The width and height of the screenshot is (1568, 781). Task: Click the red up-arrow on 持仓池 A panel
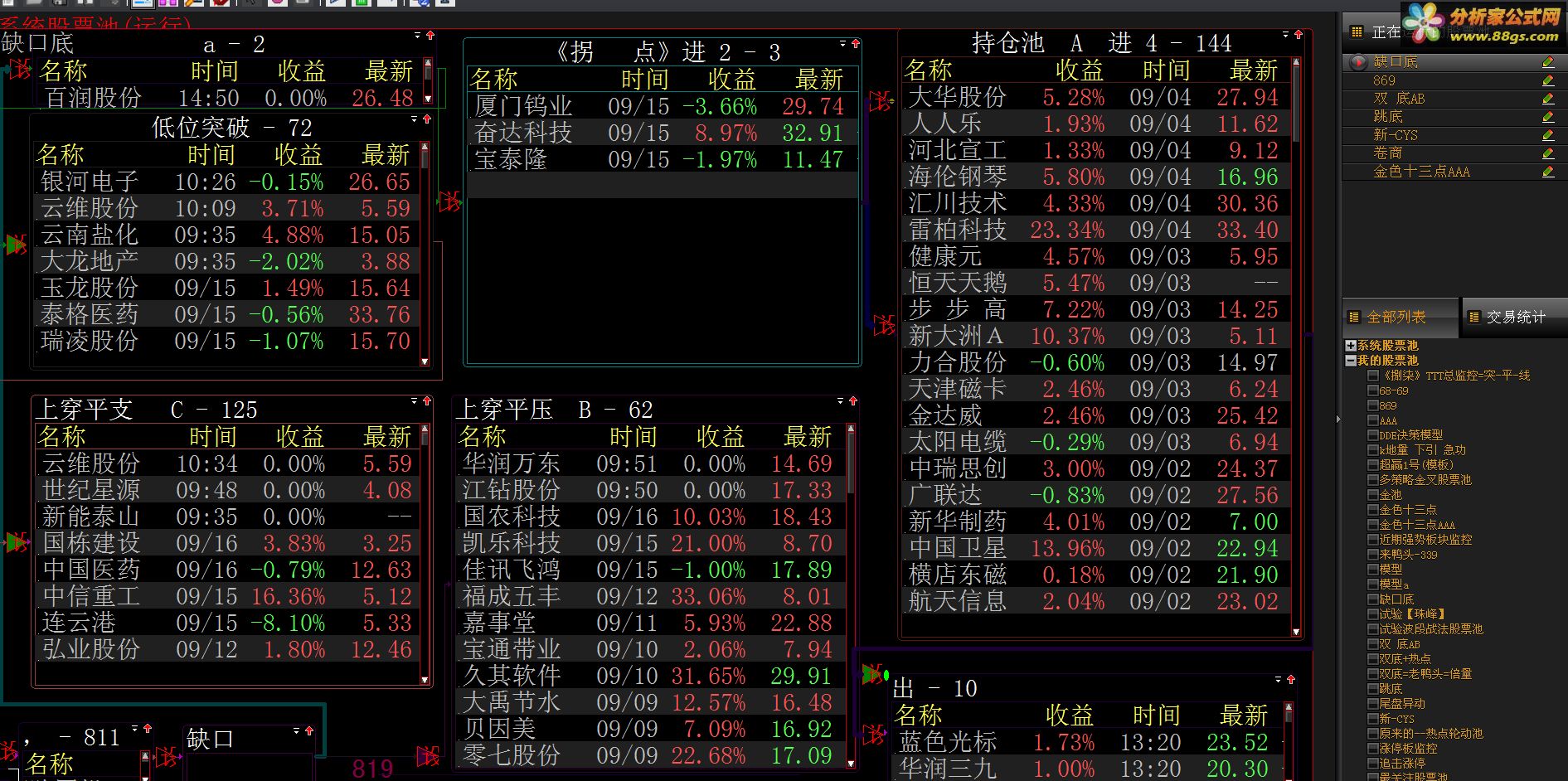pos(1298,35)
